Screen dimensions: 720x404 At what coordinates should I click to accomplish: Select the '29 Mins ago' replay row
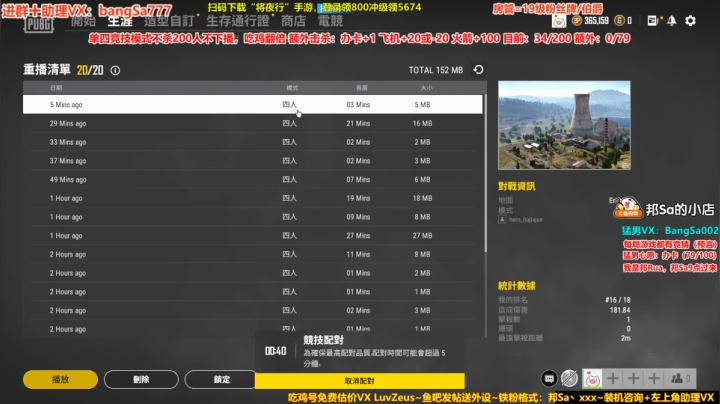click(253, 123)
